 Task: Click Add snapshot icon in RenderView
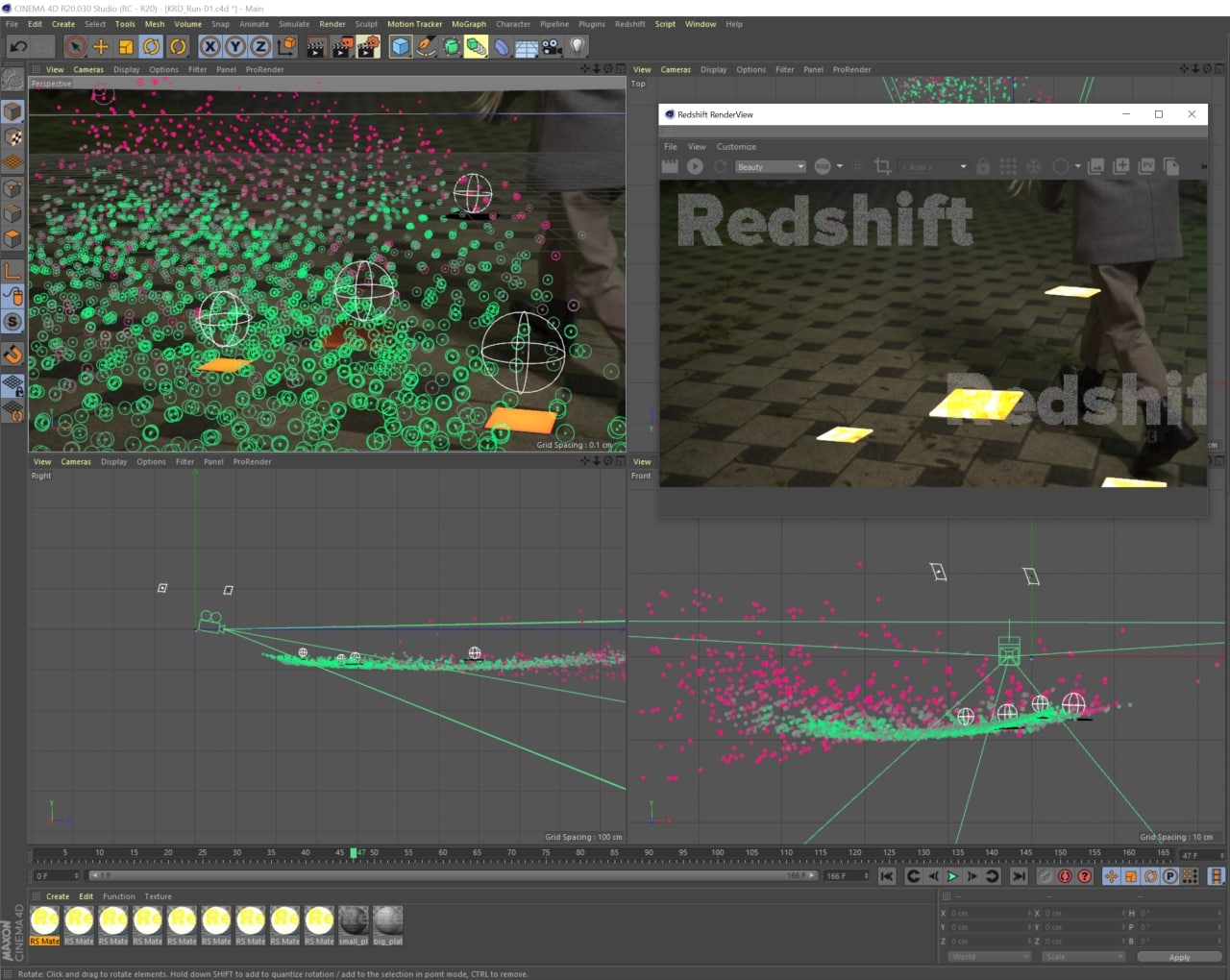(x=1121, y=166)
